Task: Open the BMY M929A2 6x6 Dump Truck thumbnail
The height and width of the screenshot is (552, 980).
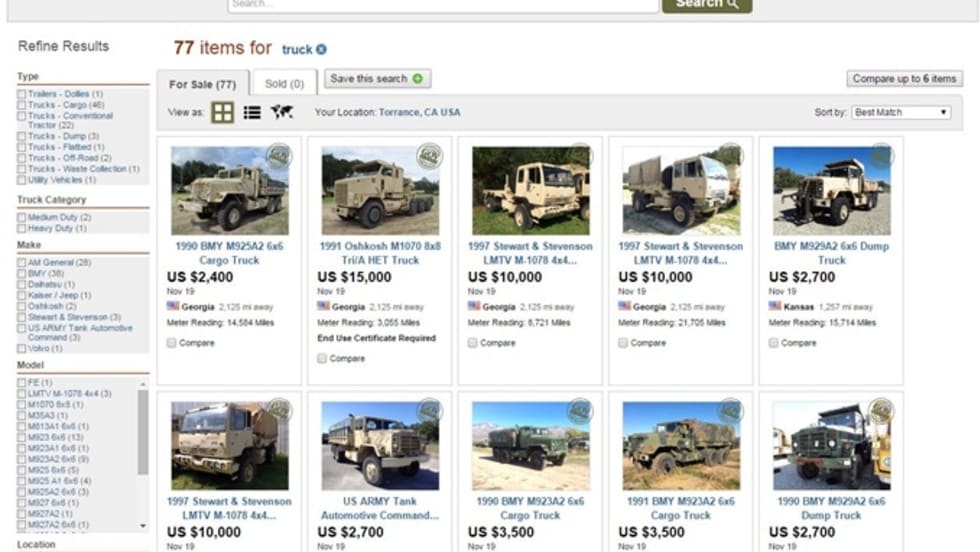Action: (x=831, y=191)
